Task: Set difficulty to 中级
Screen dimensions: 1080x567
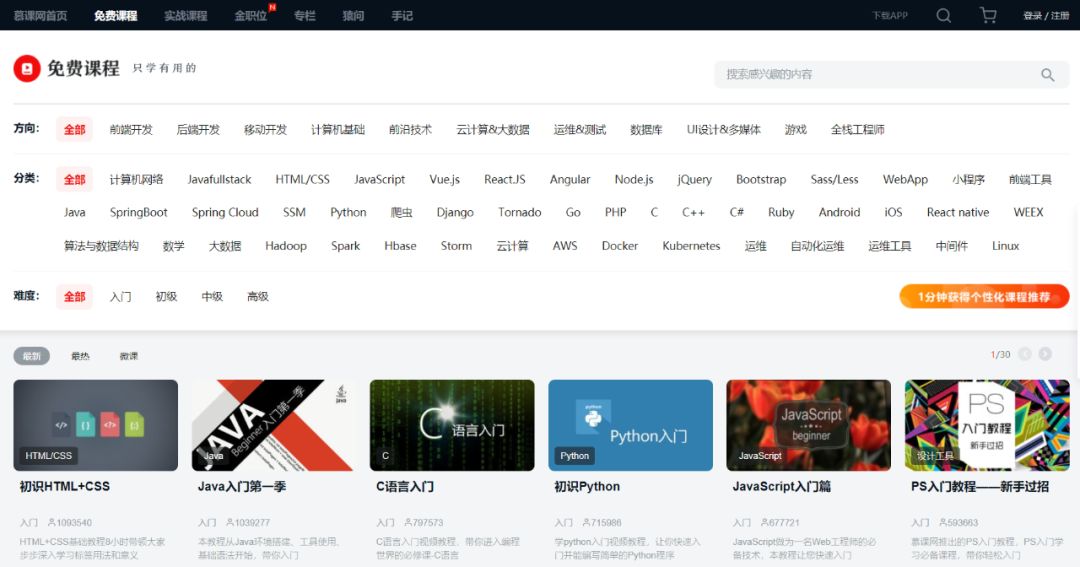Action: (x=212, y=297)
